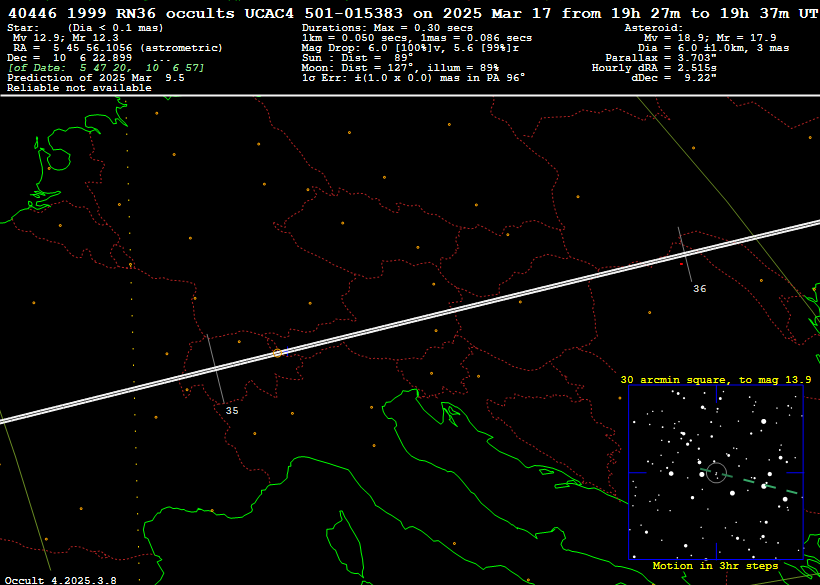The height and width of the screenshot is (585, 820).
Task: Select 'Durations: Max = 0.30 secs'
Action: point(387,28)
